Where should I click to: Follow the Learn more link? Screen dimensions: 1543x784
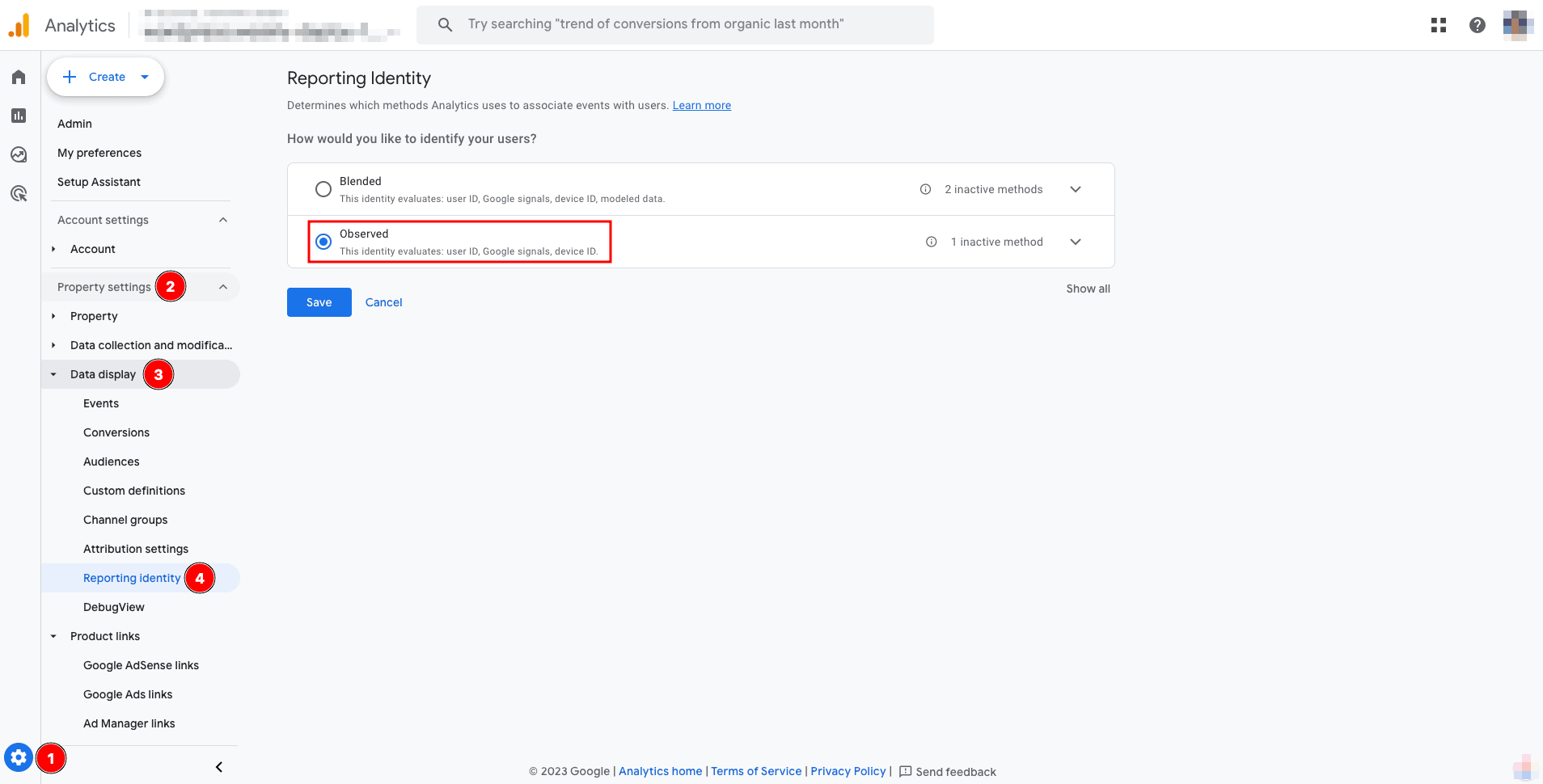tap(701, 105)
